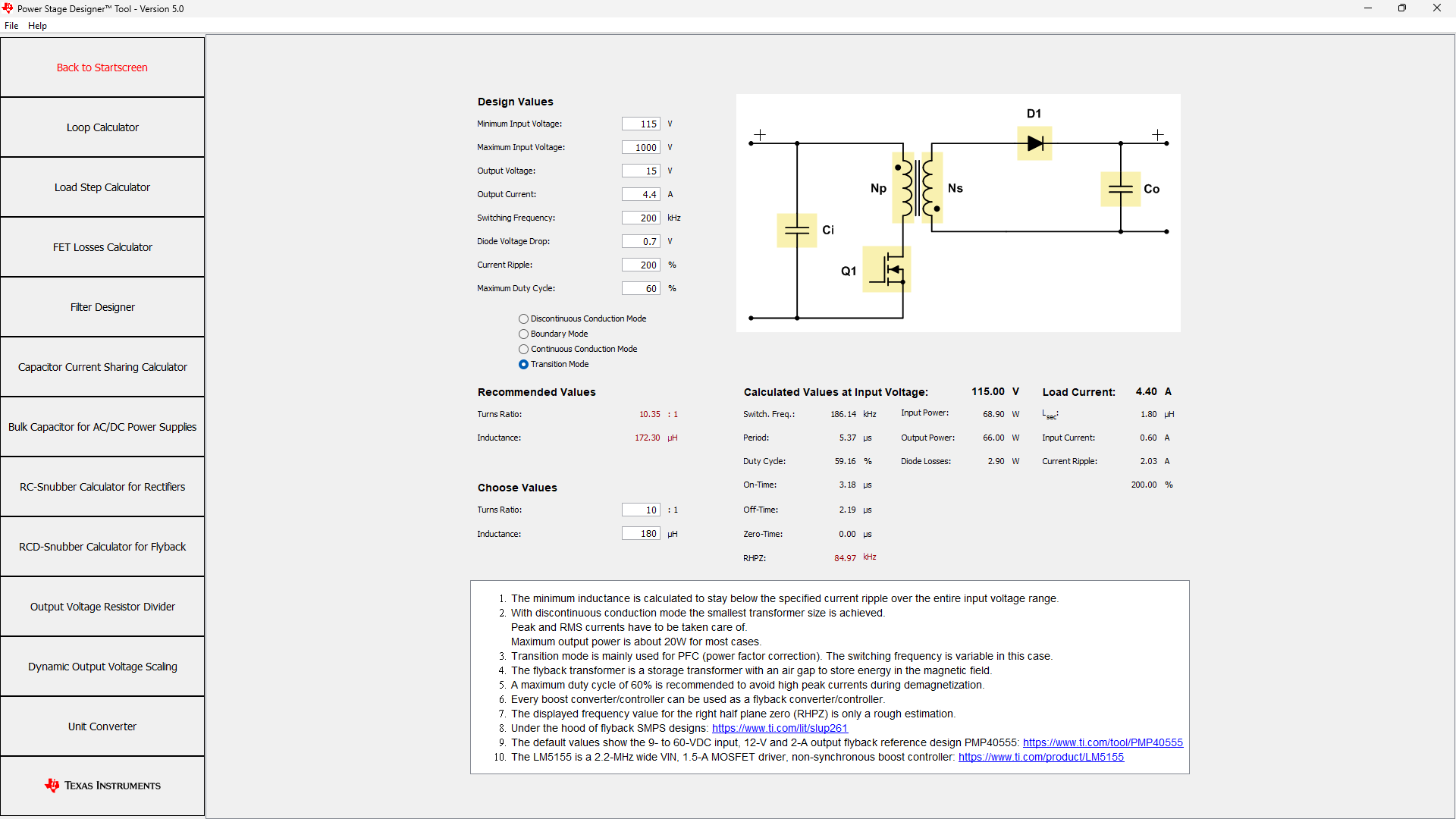Open the File menu

pos(11,26)
